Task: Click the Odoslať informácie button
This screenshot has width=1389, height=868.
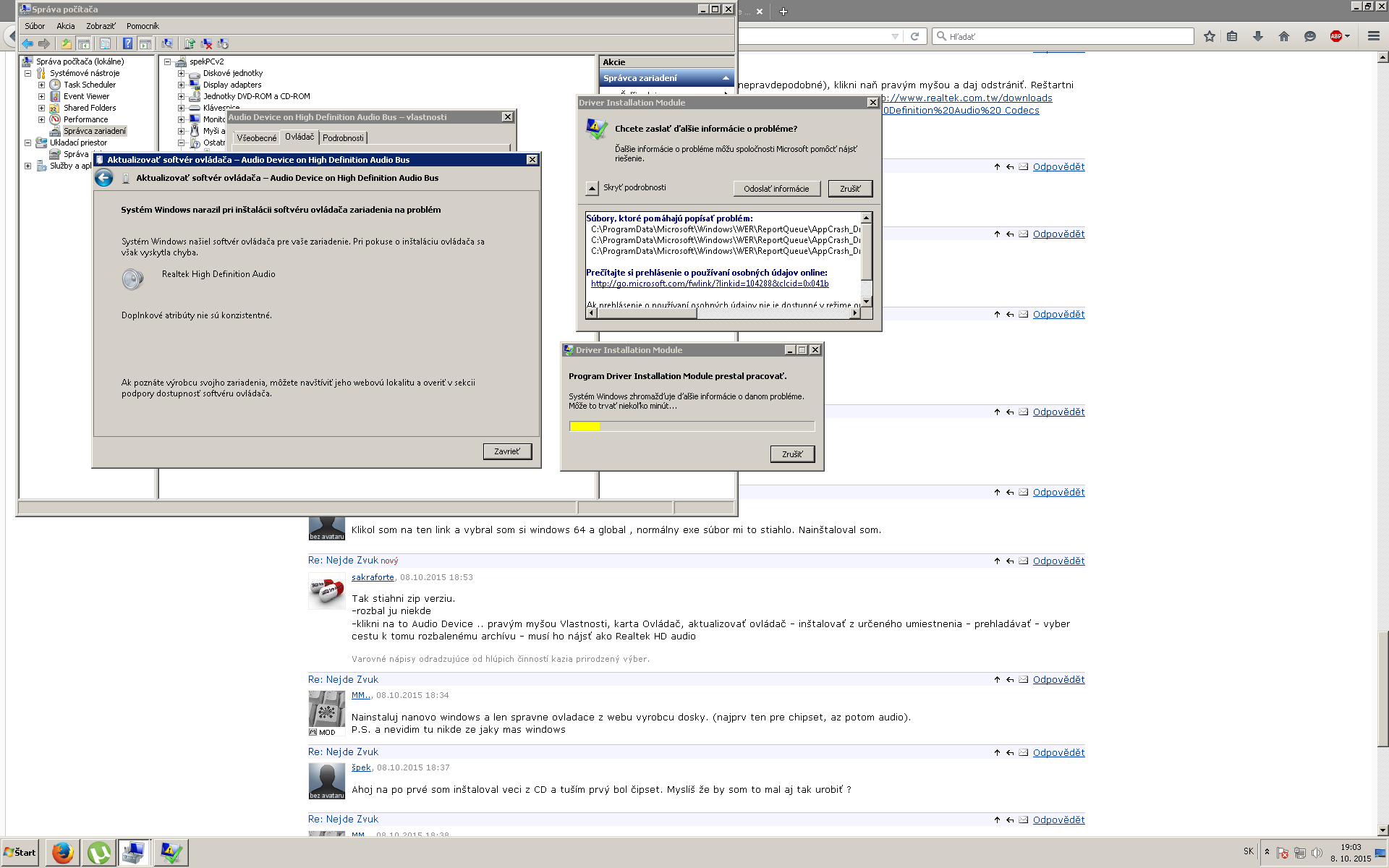Action: (x=776, y=189)
